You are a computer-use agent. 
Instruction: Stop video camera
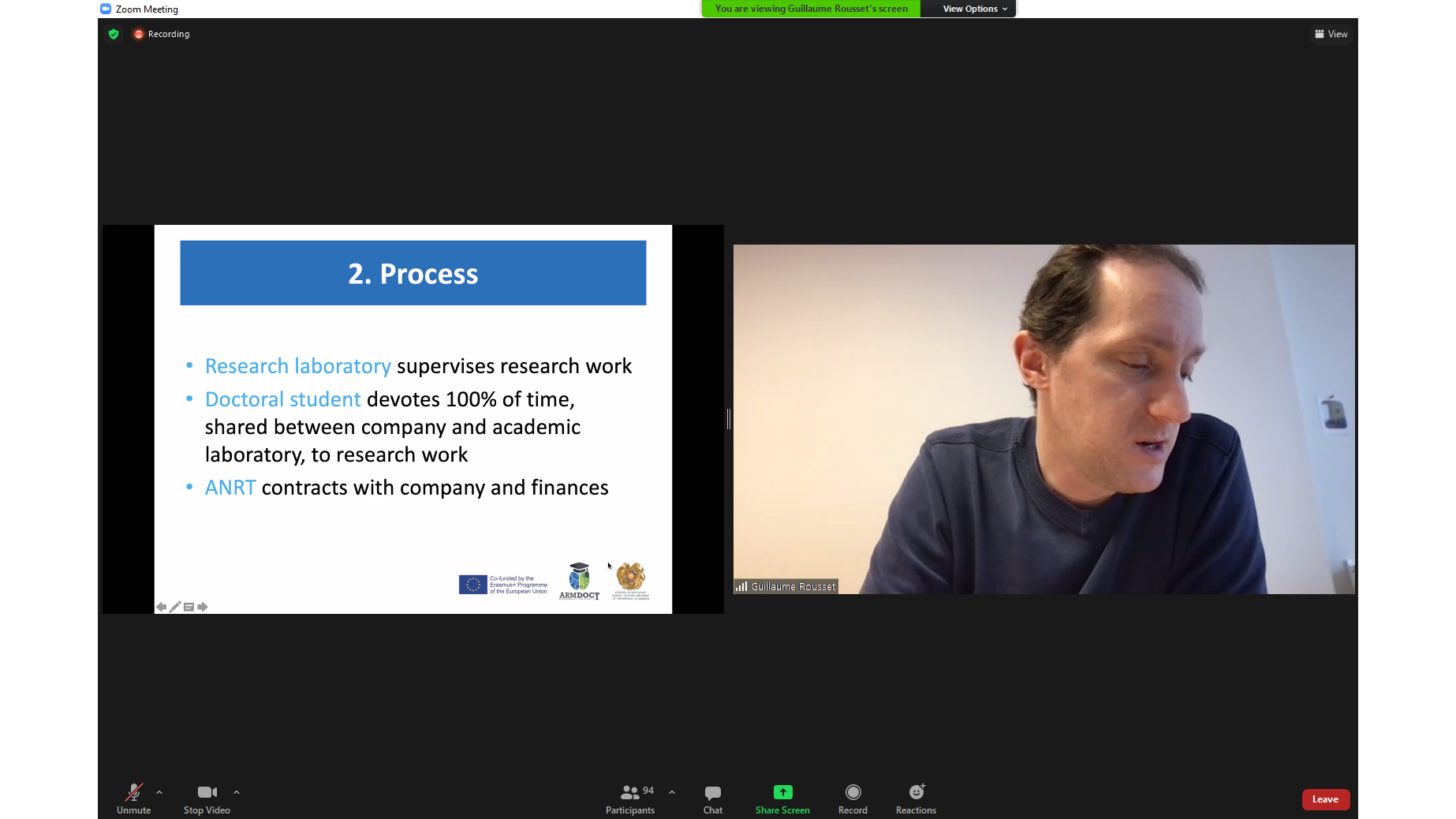207,798
